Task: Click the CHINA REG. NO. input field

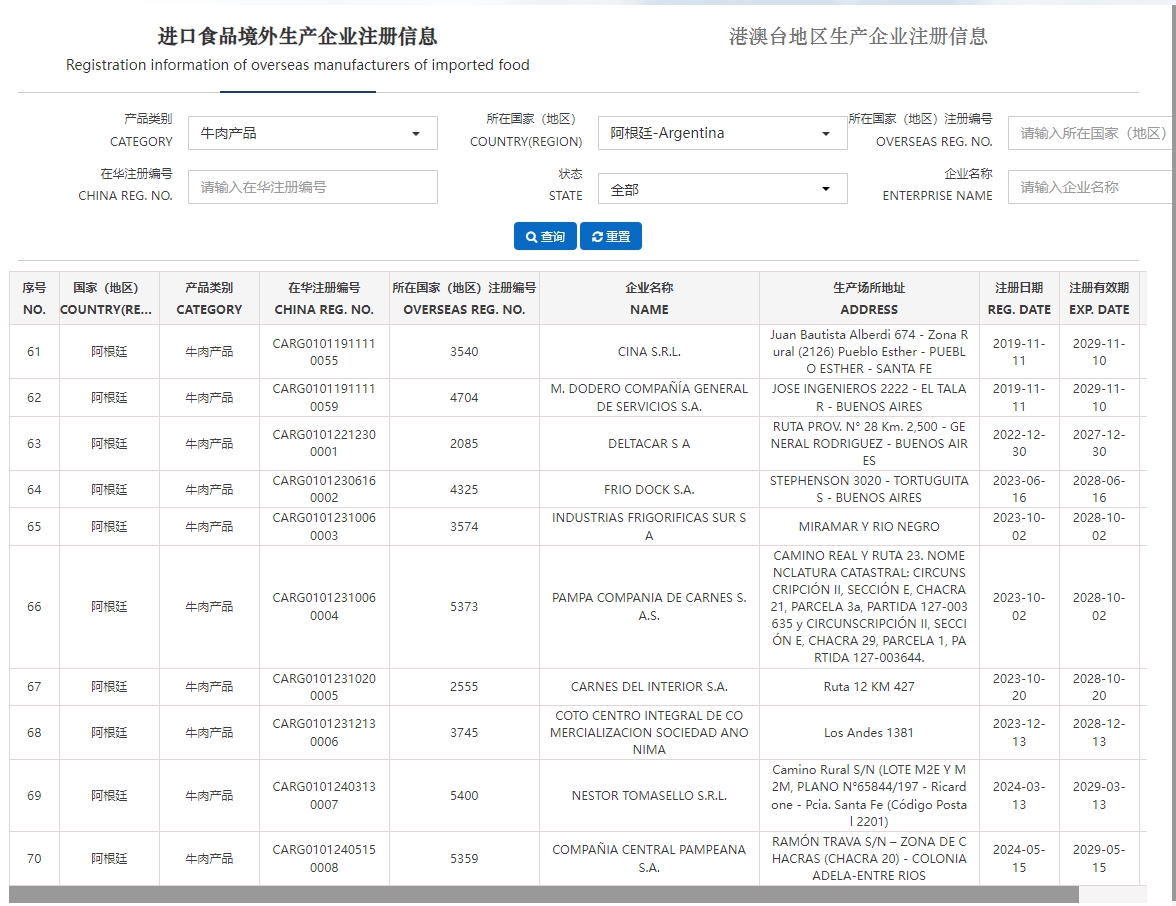Action: tap(313, 187)
